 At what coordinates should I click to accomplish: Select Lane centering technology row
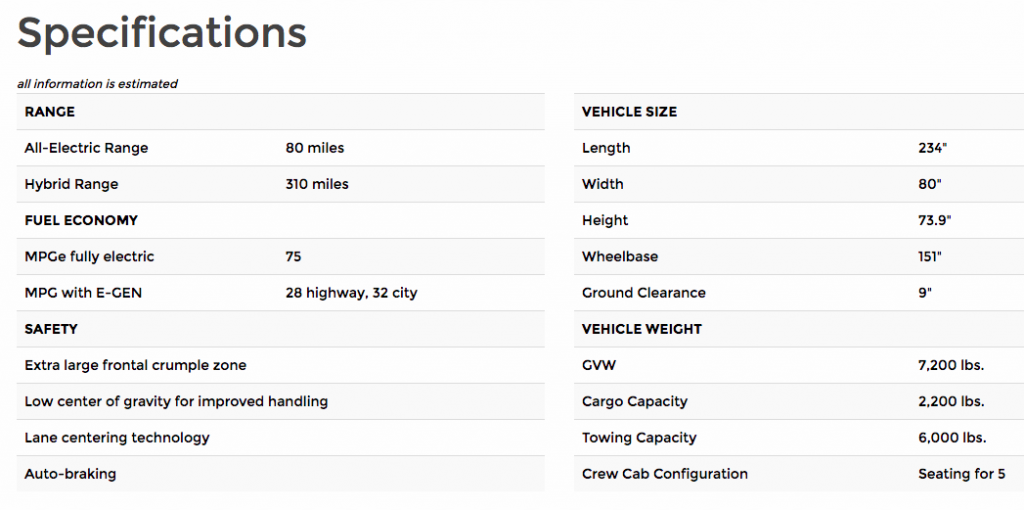click(281, 438)
